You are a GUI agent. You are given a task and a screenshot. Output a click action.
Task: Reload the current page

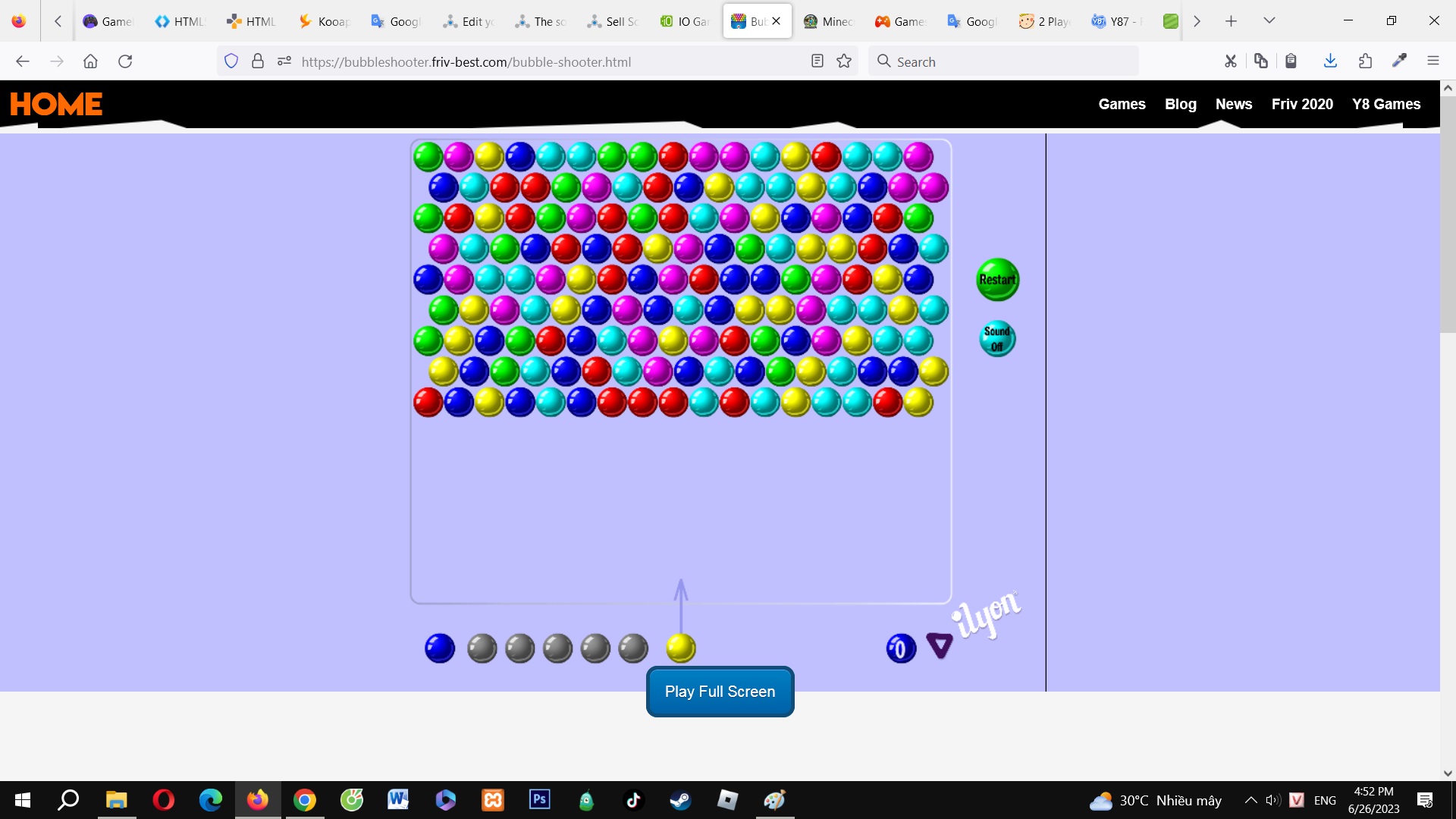coord(125,61)
